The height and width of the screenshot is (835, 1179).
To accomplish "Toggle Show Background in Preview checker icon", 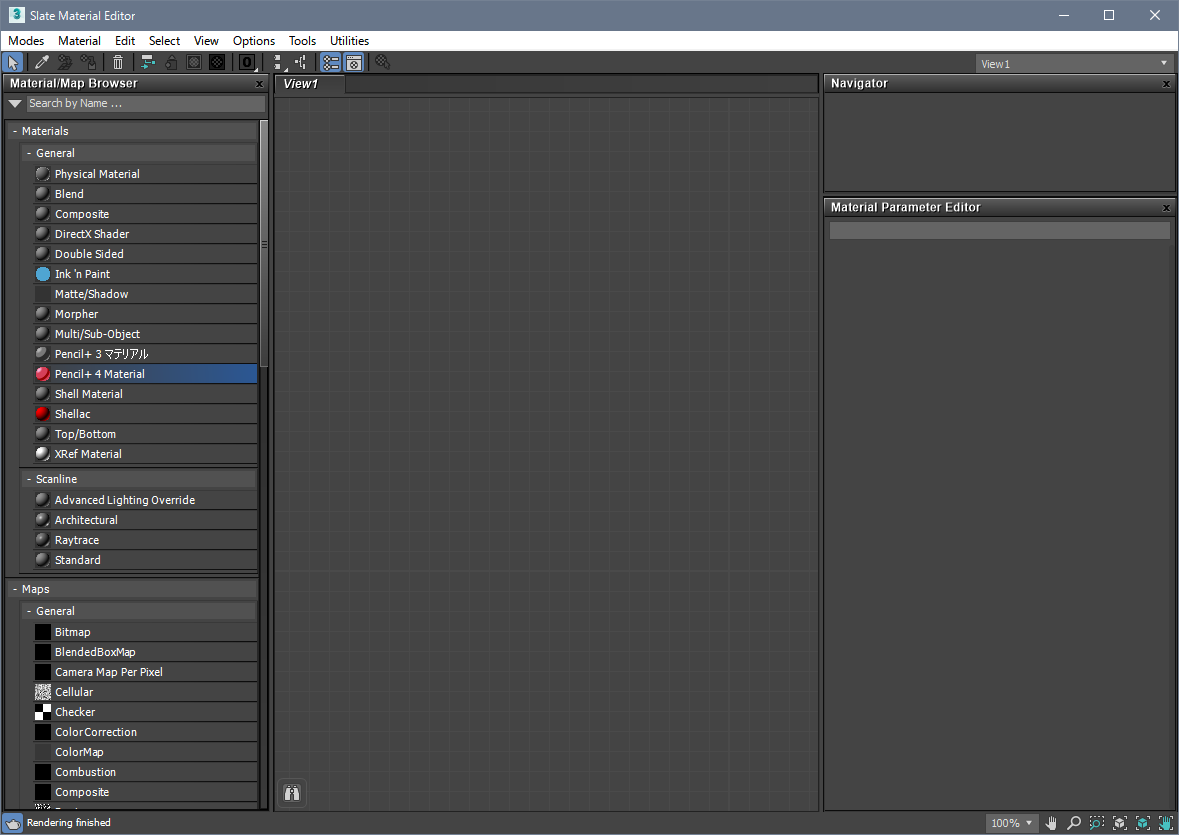I will point(216,63).
